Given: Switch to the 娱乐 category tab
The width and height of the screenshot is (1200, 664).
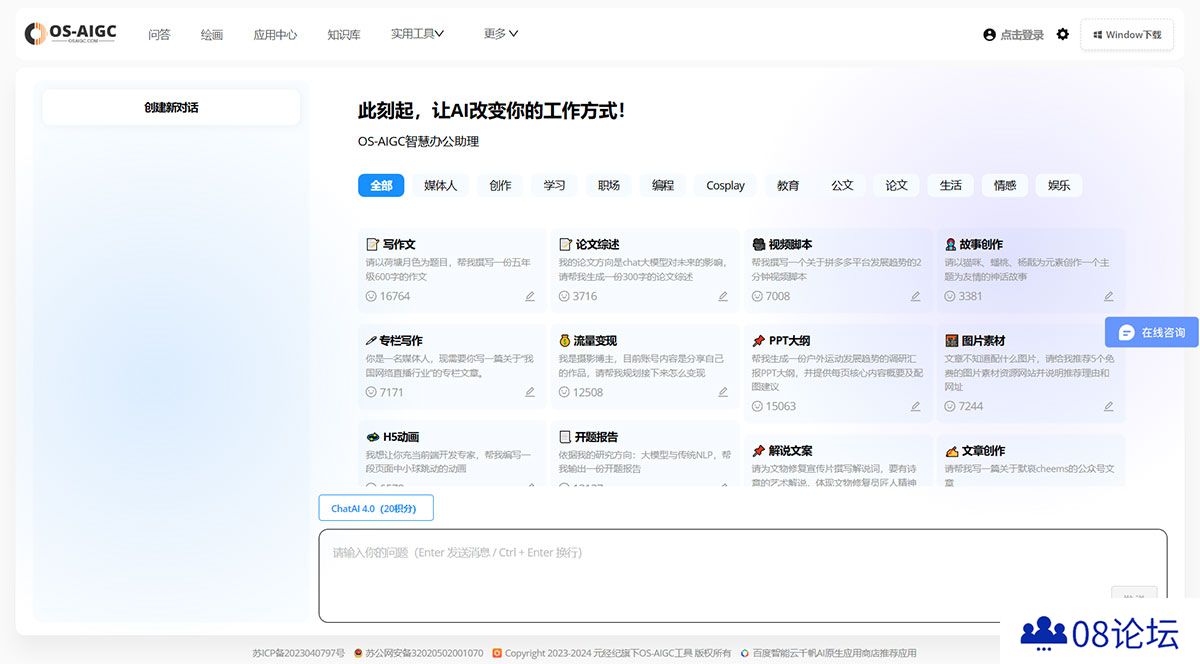Looking at the screenshot, I should pos(1059,185).
